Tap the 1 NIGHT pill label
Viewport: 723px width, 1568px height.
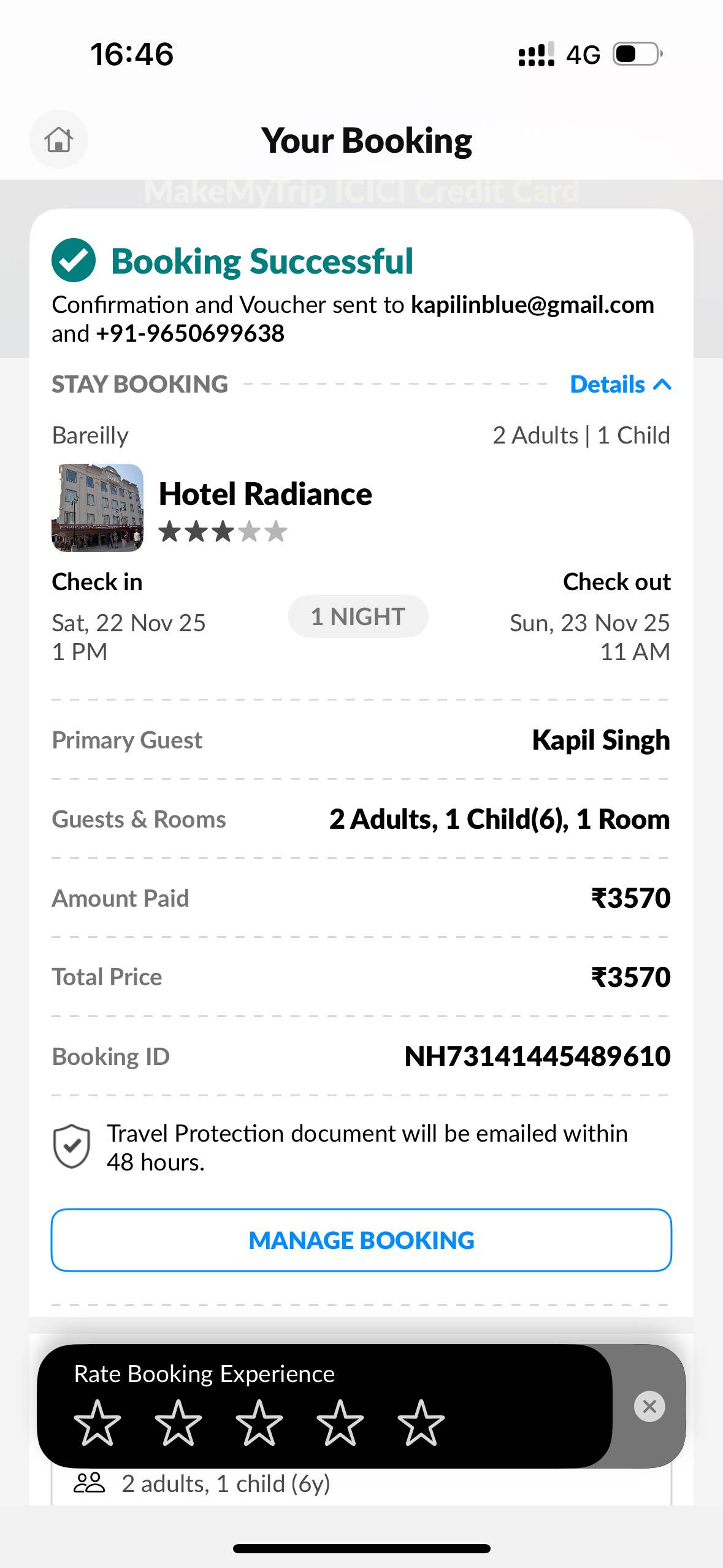tap(358, 617)
